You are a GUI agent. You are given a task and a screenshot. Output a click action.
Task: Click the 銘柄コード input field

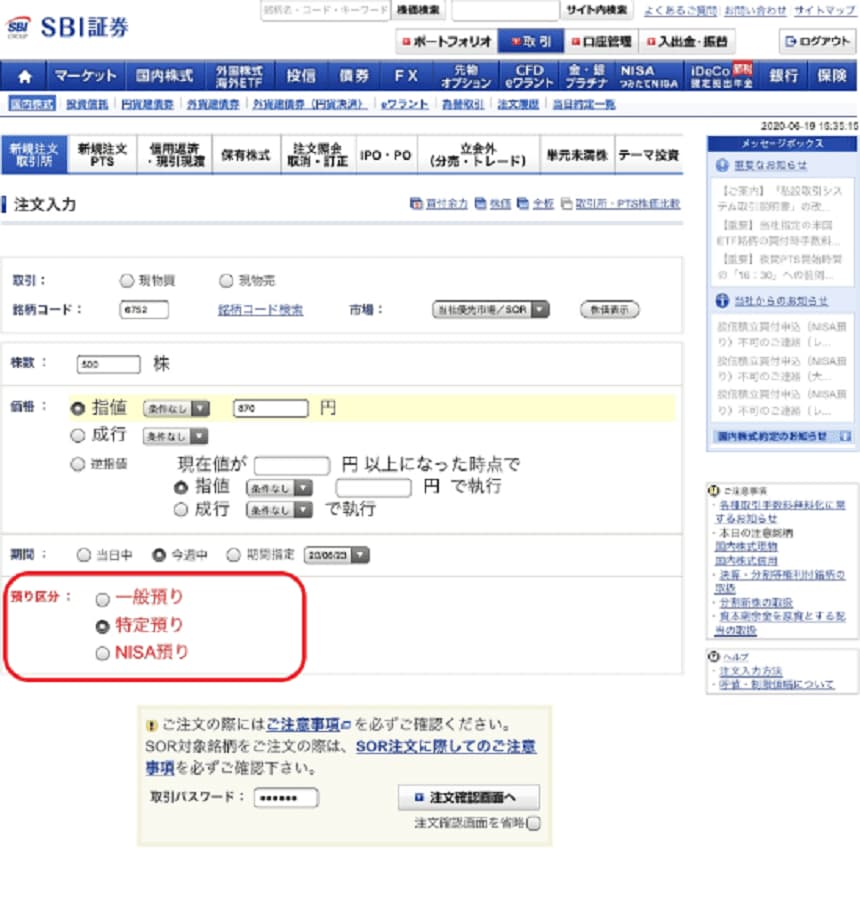tap(144, 310)
